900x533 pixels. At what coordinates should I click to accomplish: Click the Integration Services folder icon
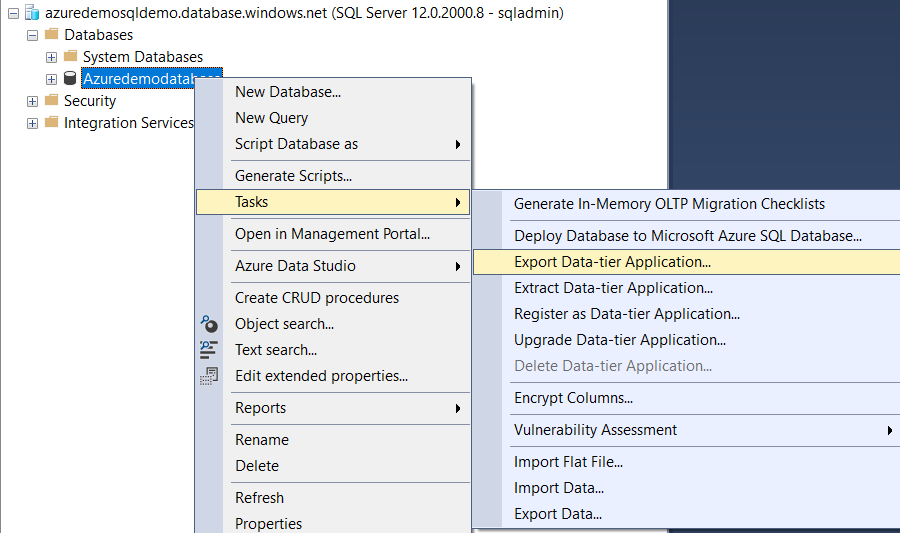pos(52,122)
